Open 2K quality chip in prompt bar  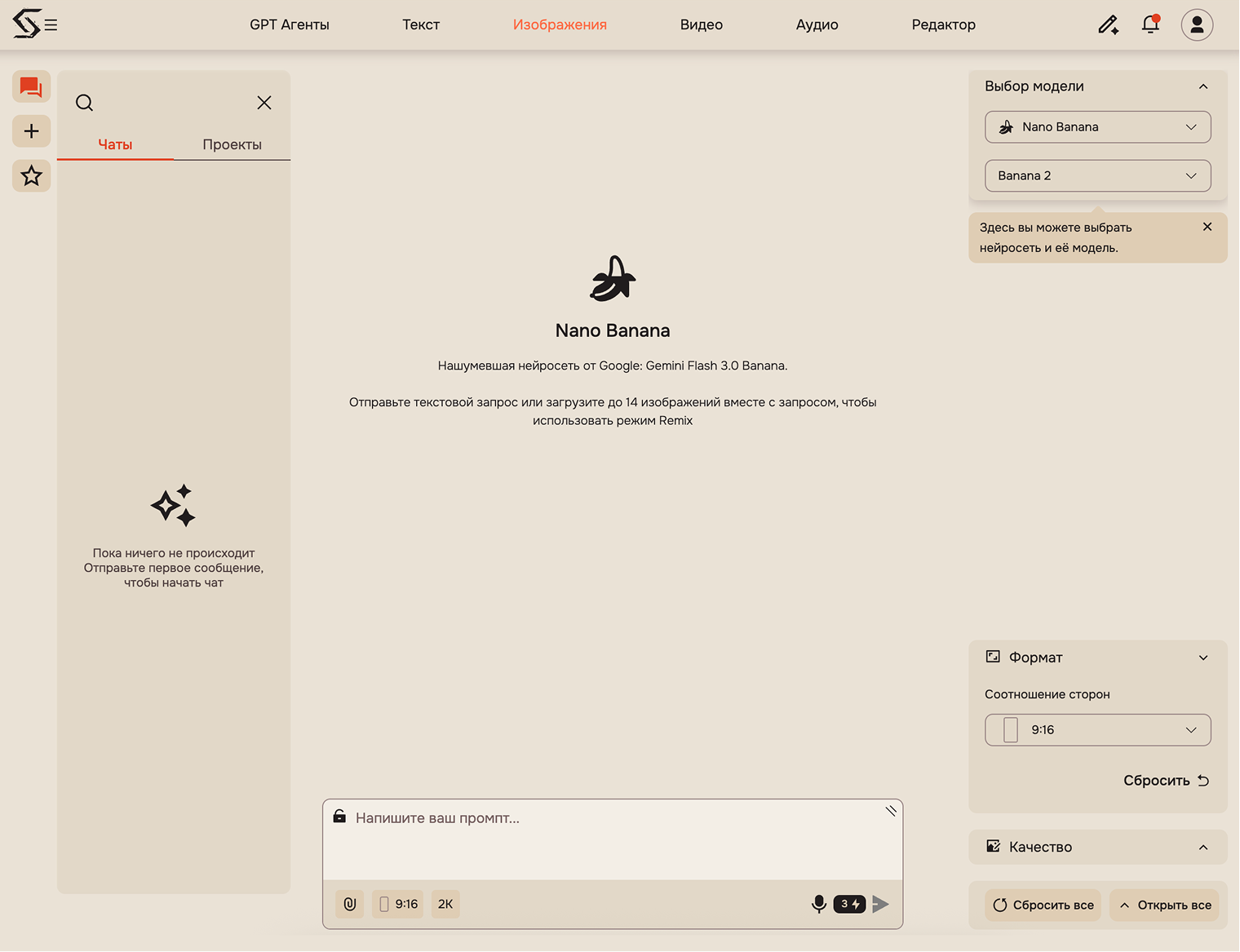(x=445, y=904)
